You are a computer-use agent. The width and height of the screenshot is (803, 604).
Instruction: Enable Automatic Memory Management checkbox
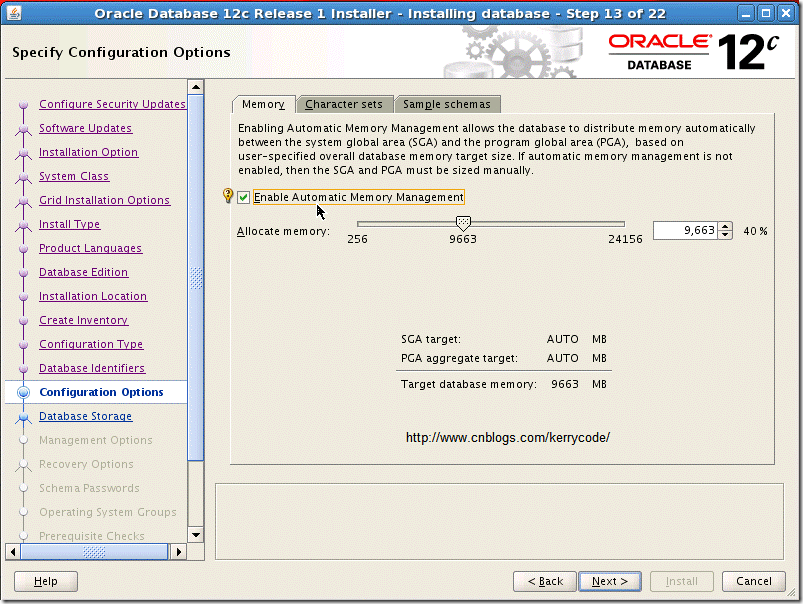[244, 197]
